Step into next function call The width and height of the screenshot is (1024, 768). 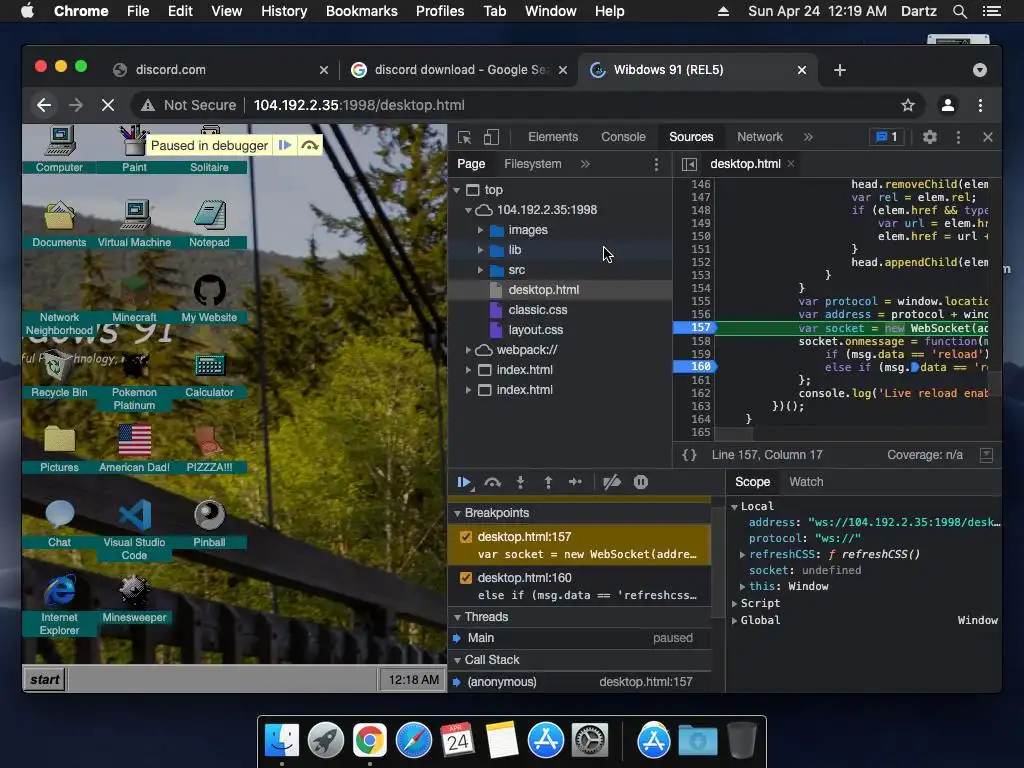[x=520, y=482]
